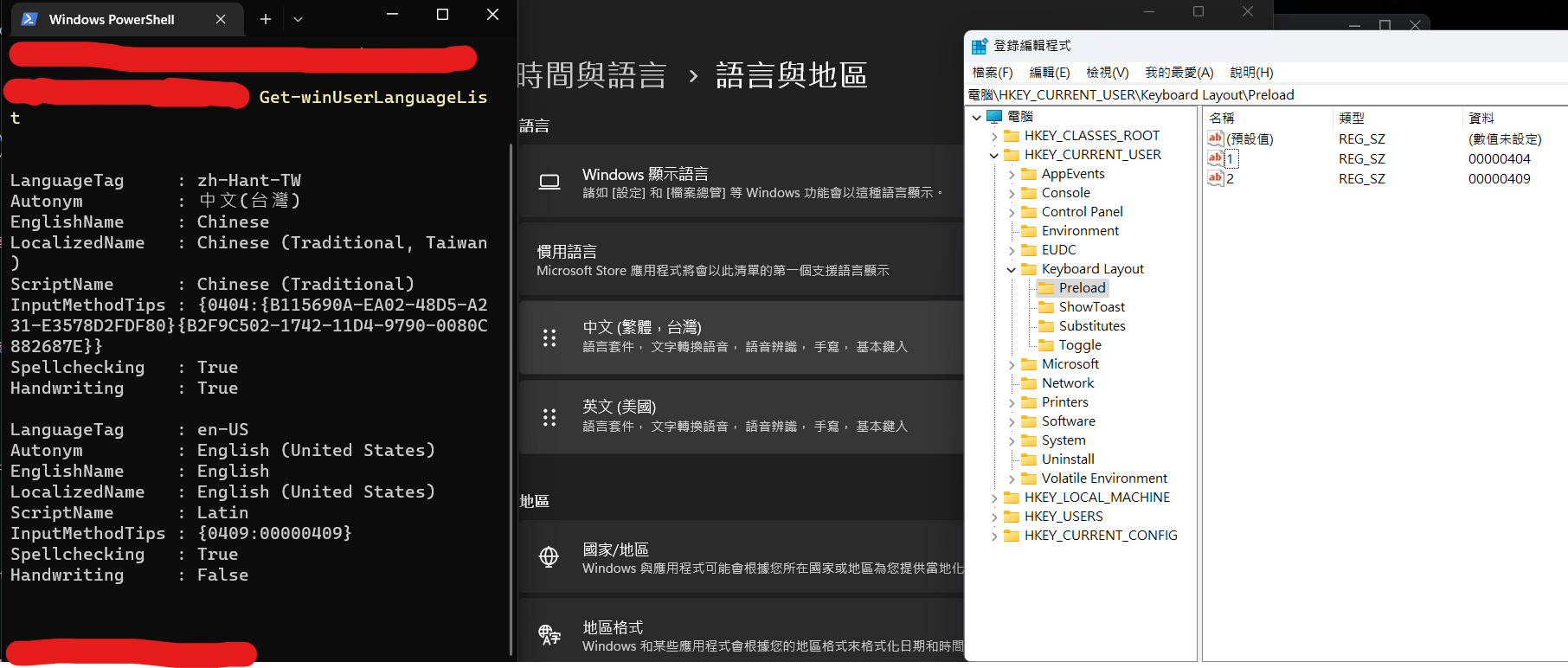This screenshot has height=668, width=1568.
Task: Click the globe icon for 國家/地區
Action: [x=549, y=556]
